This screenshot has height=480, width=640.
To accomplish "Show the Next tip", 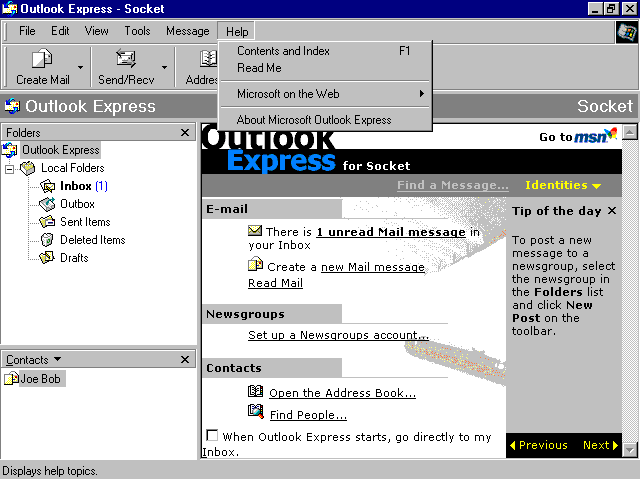I will click(600, 445).
